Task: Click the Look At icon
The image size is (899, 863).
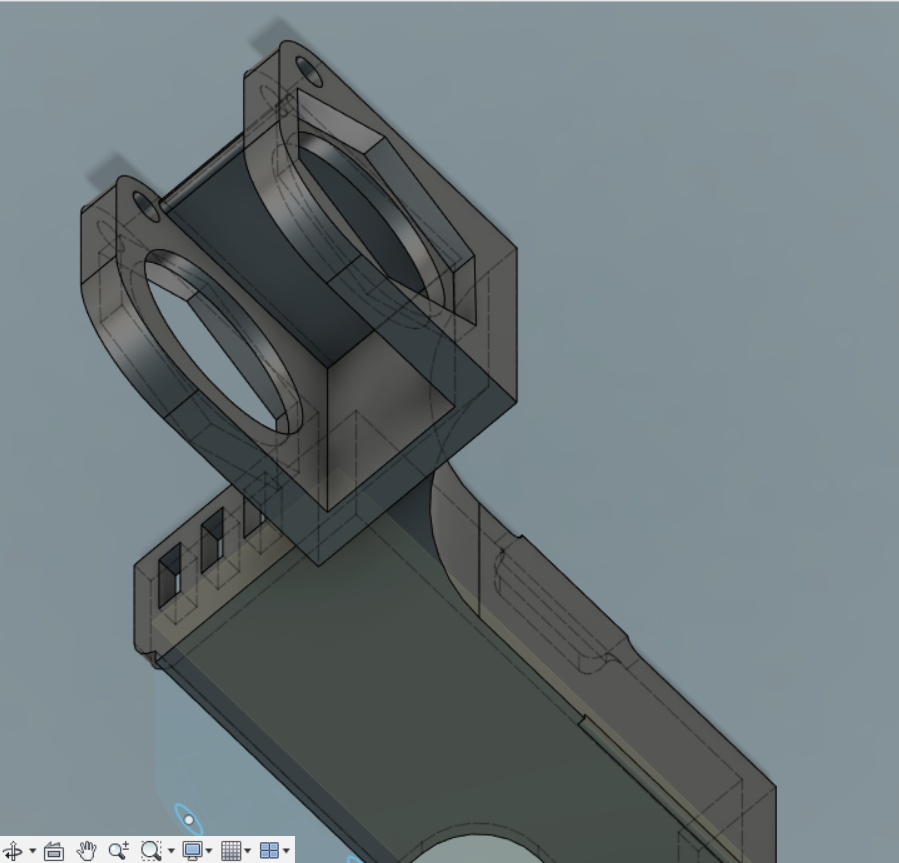Action: coord(54,851)
